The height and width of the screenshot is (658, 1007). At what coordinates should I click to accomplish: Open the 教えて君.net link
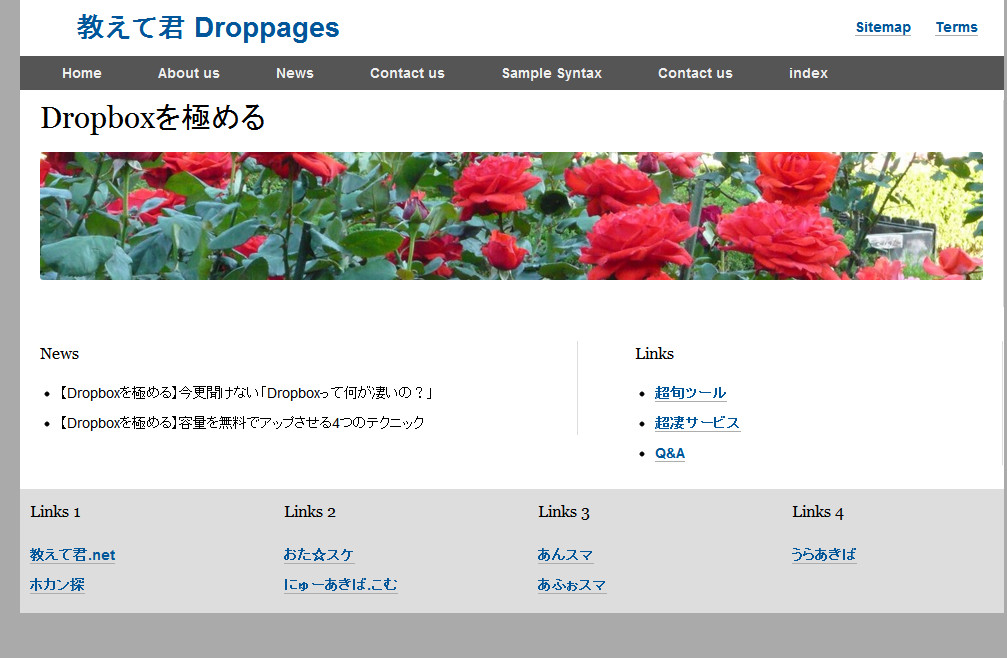point(73,555)
